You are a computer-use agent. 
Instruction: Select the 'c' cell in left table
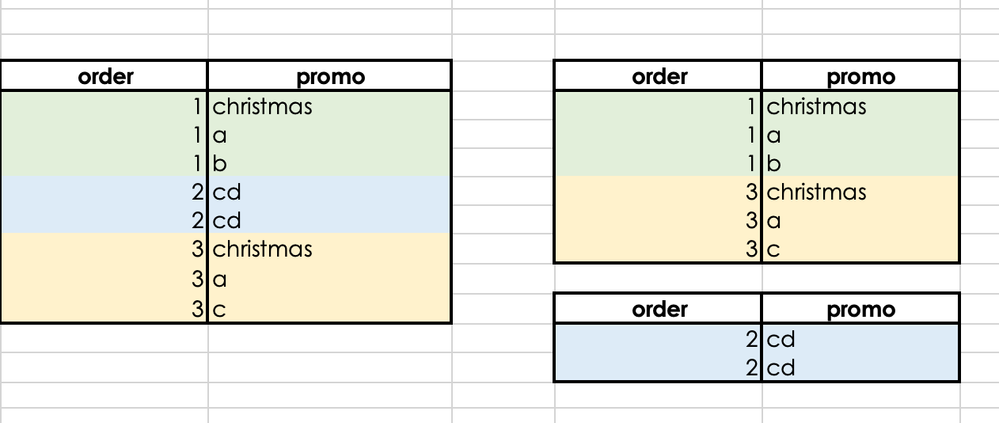tap(329, 308)
